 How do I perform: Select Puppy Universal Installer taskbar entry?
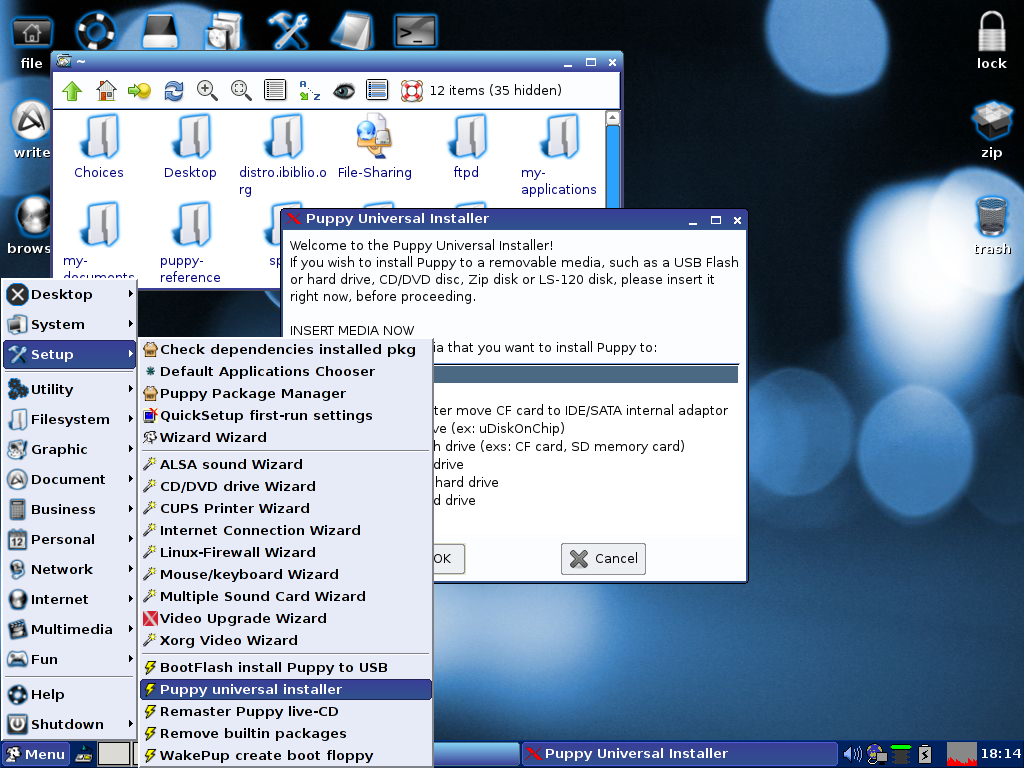pyautogui.click(x=679, y=754)
